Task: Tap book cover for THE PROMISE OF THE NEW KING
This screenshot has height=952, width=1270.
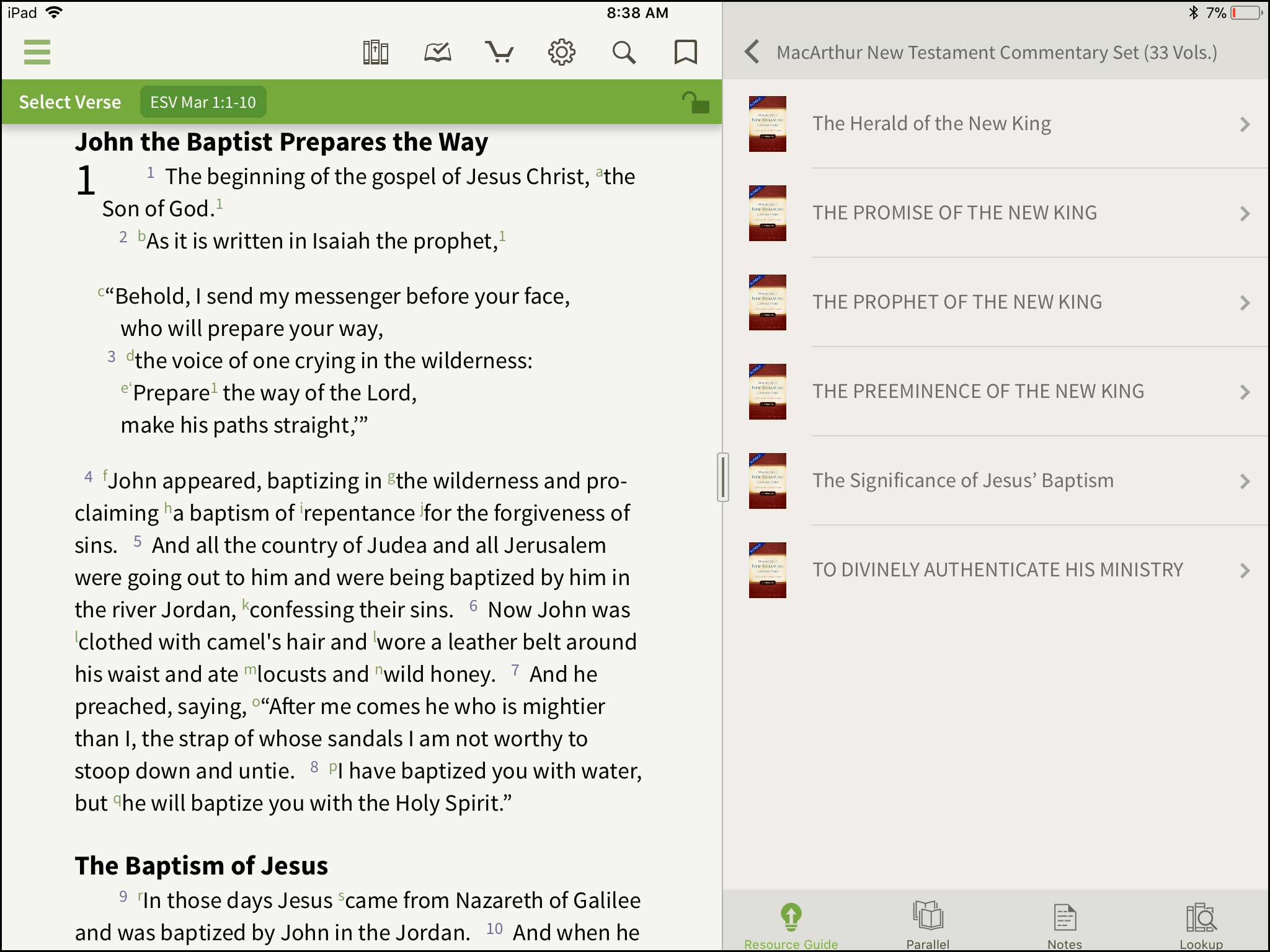Action: [x=767, y=213]
